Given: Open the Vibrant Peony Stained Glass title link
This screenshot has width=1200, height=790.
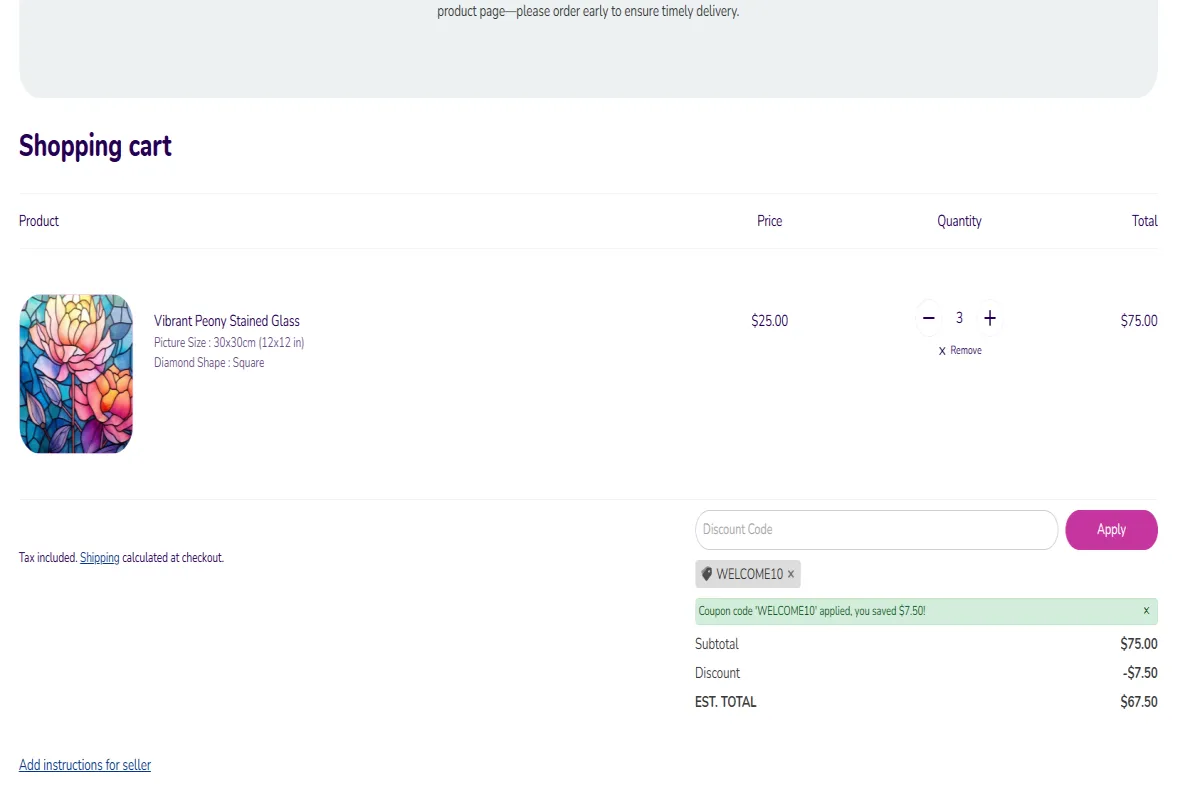Looking at the screenshot, I should tap(227, 321).
